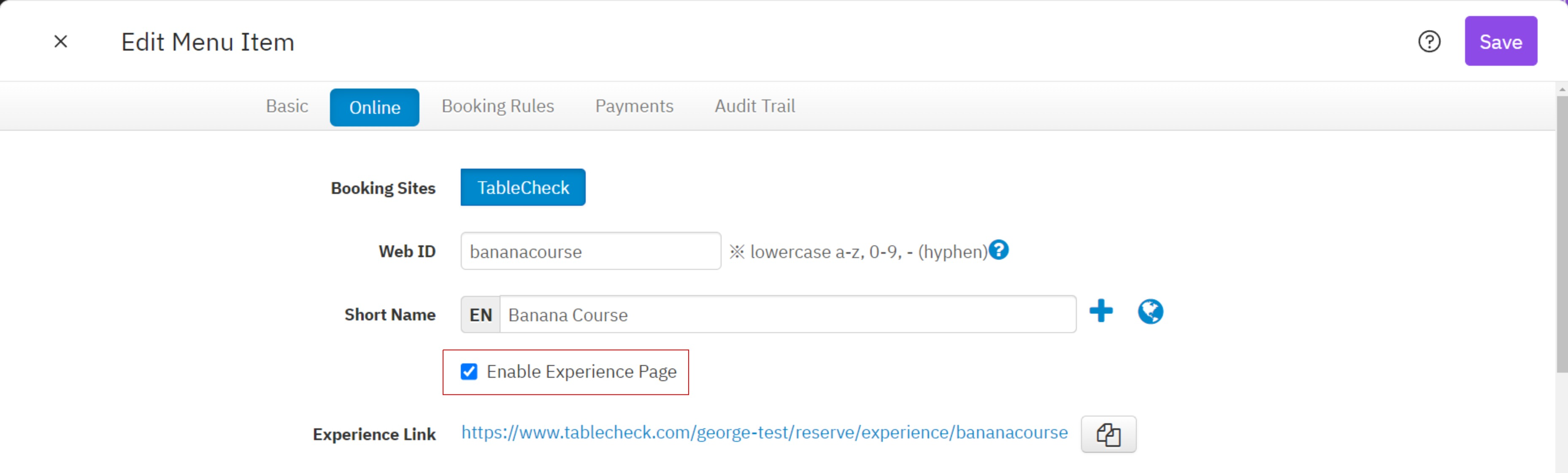The height and width of the screenshot is (473, 1568).
Task: View the Audit Trail tab
Action: (754, 106)
